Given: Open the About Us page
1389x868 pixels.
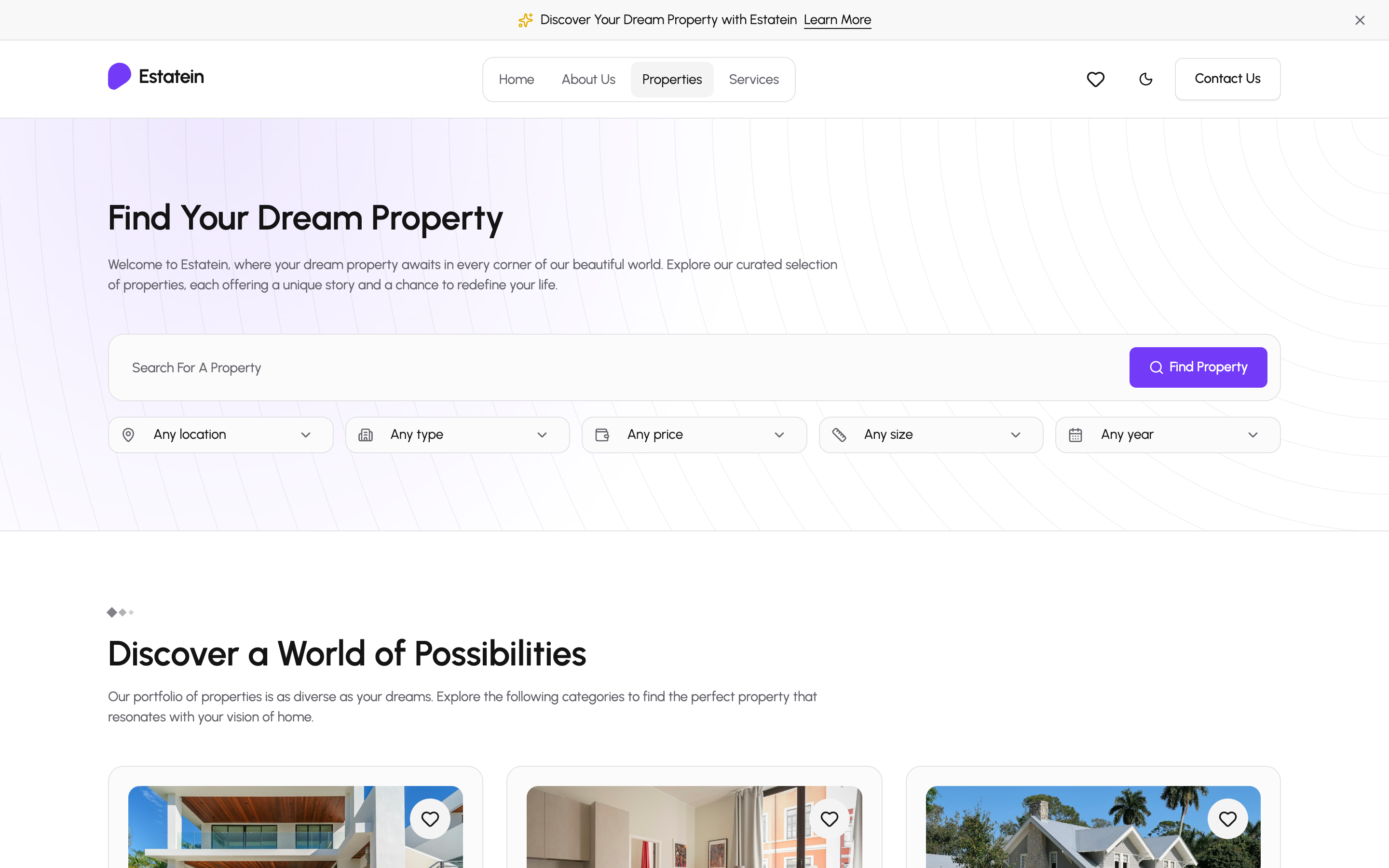Looking at the screenshot, I should [x=588, y=79].
